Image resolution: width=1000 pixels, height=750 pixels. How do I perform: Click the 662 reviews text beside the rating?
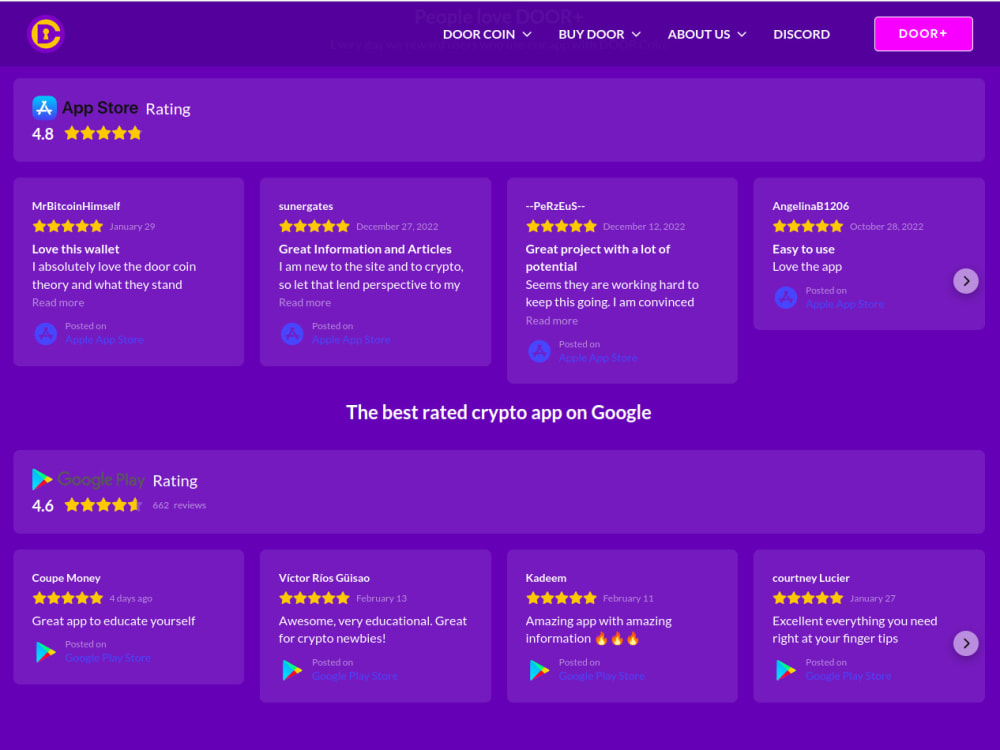coord(180,505)
